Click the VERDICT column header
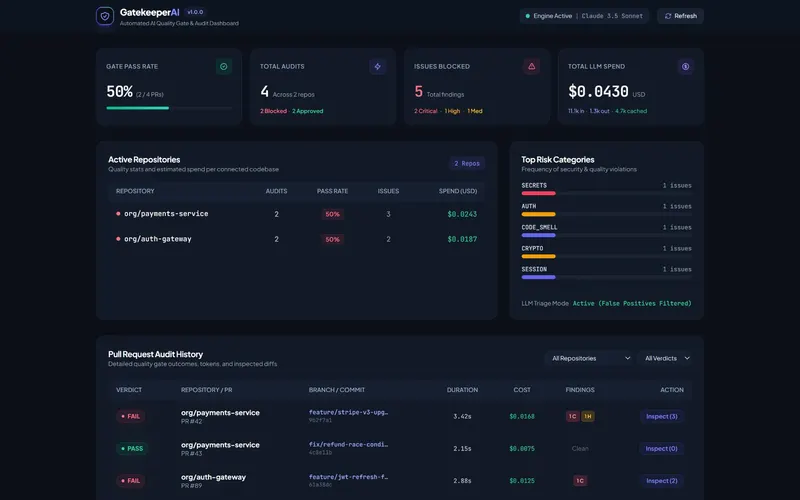 (129, 390)
